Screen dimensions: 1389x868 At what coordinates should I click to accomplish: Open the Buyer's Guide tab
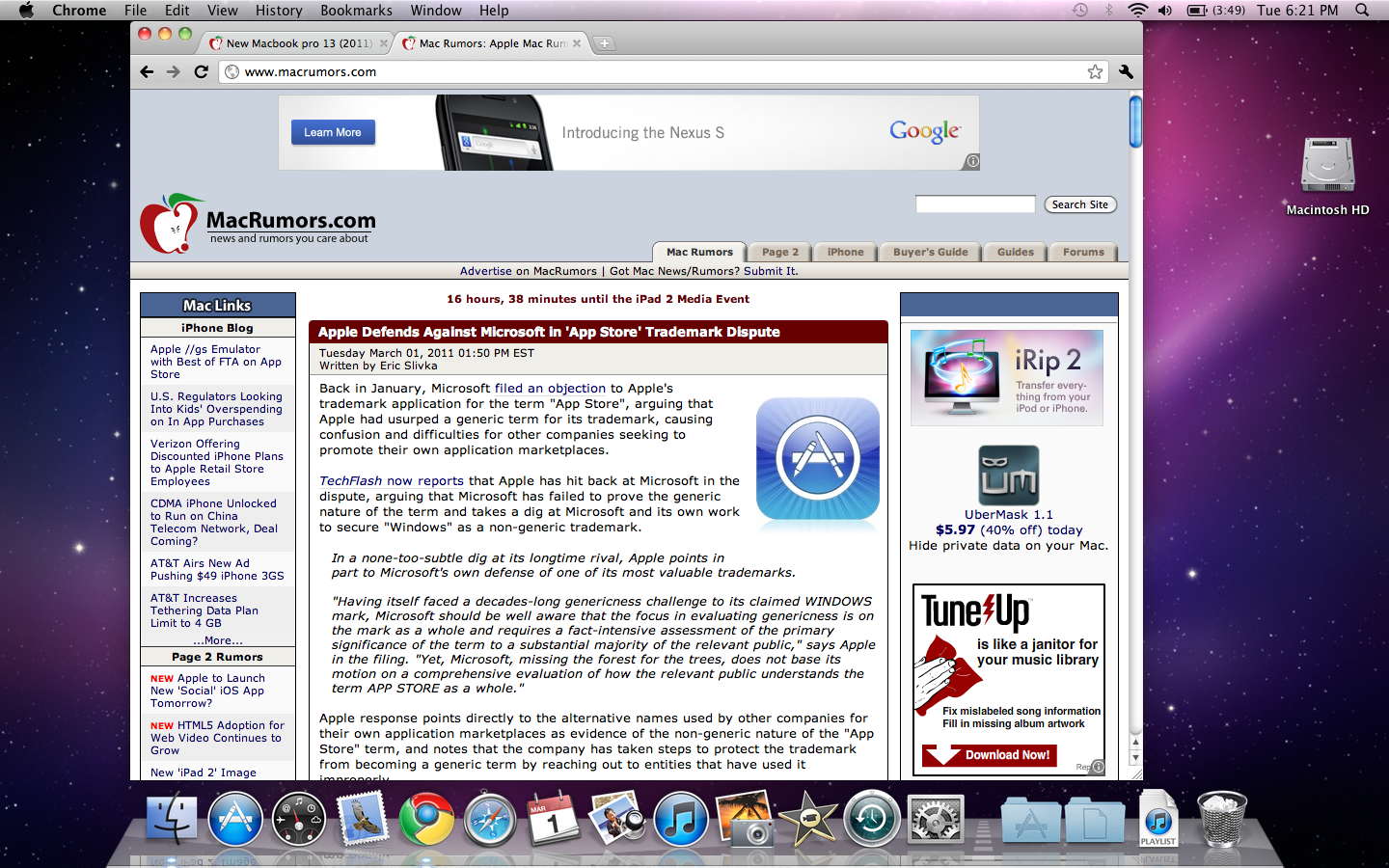click(930, 252)
